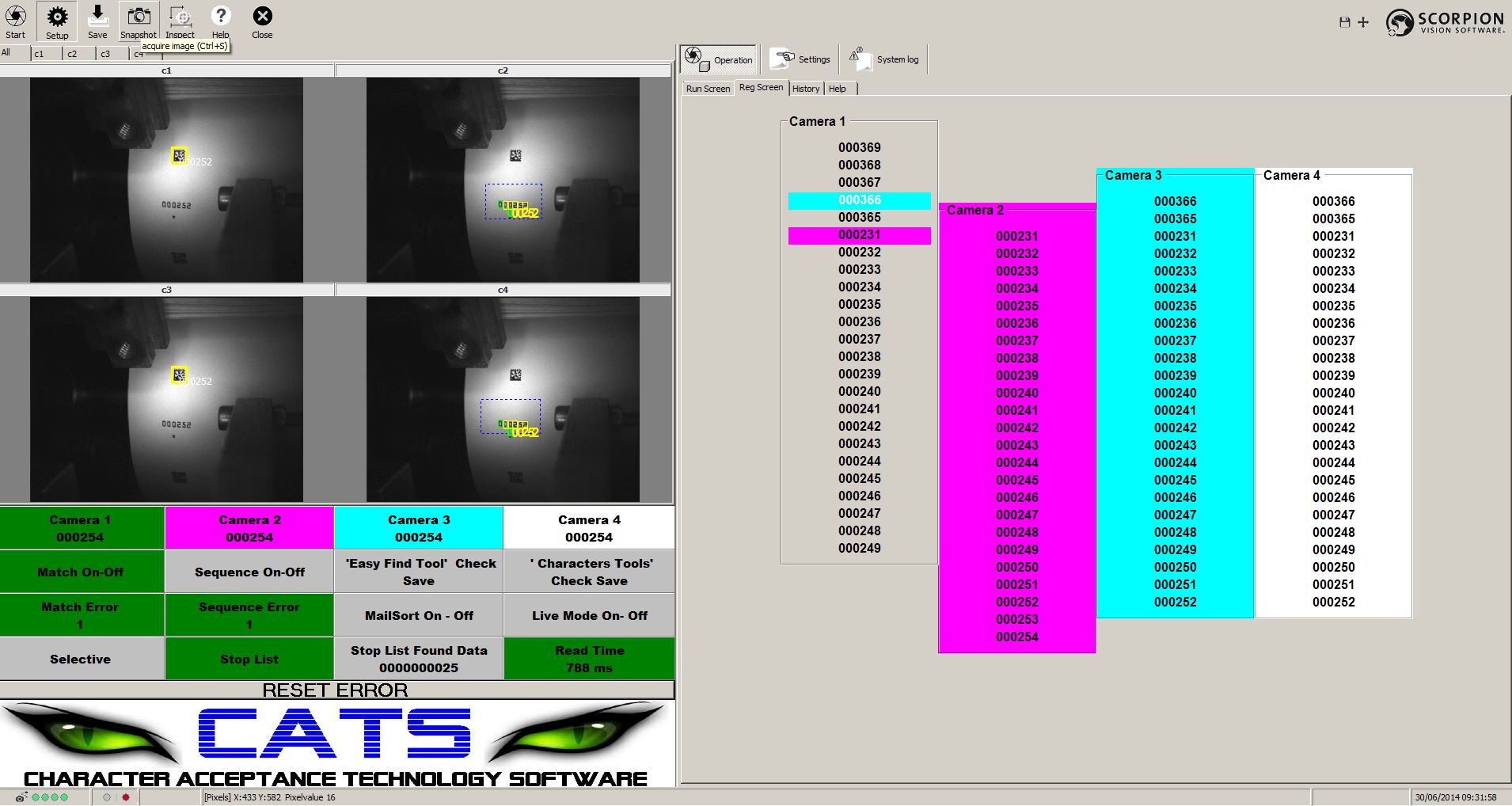1512x806 pixels.
Task: Click the white Camera 4 000254 status tile
Action: (x=589, y=528)
